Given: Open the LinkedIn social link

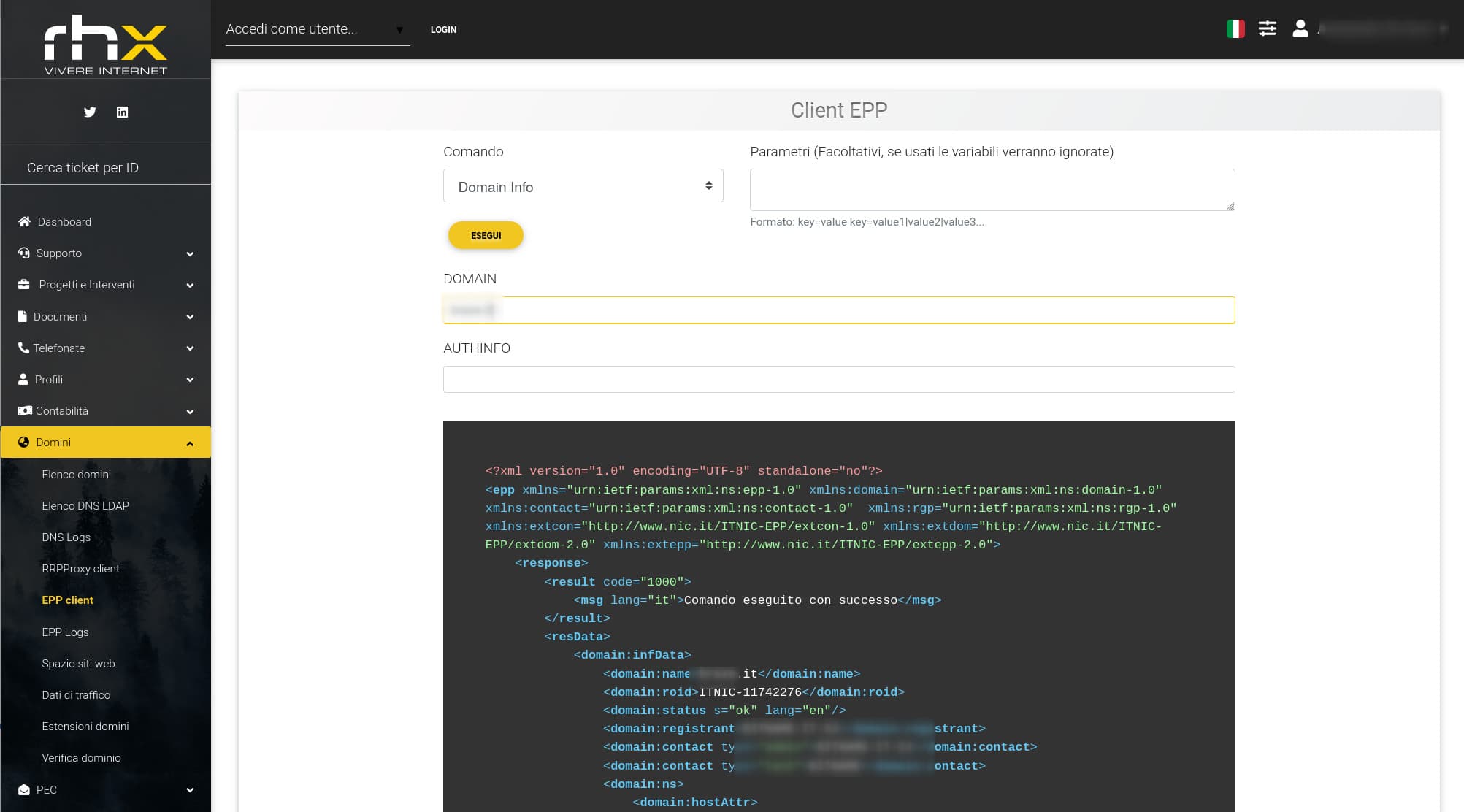Looking at the screenshot, I should [x=122, y=112].
